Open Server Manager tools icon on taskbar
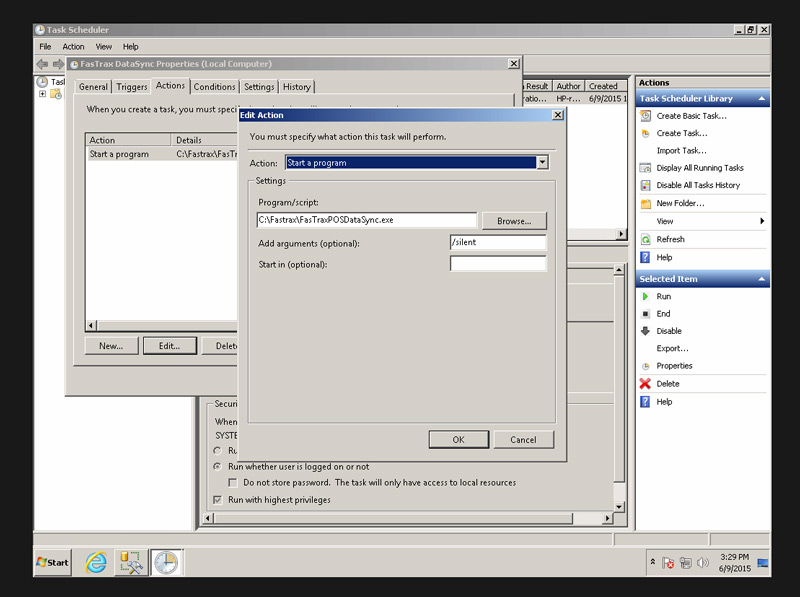 click(131, 562)
